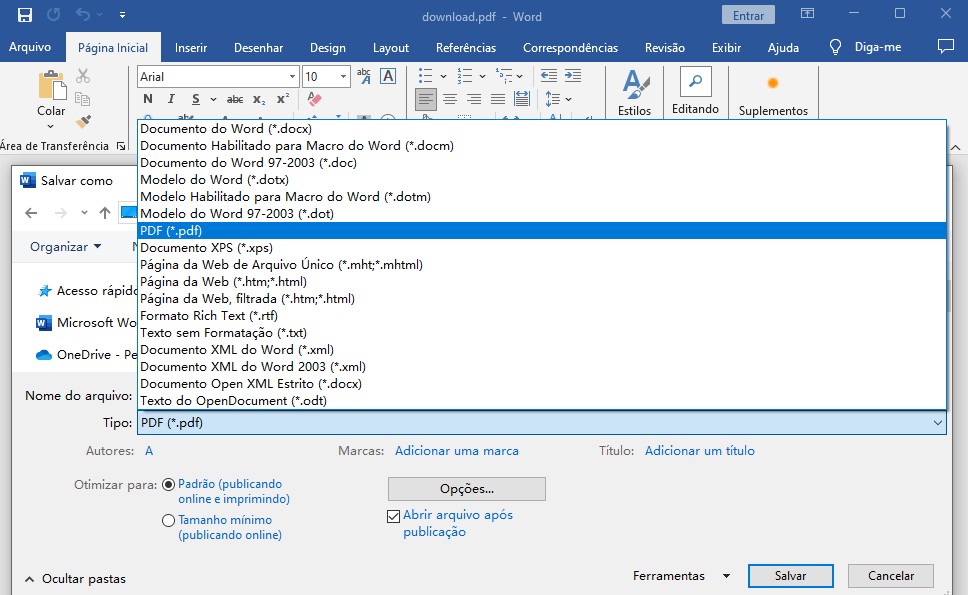Viewport: 968px width, 595px height.
Task: Switch to the Layout tab
Action: tap(391, 48)
